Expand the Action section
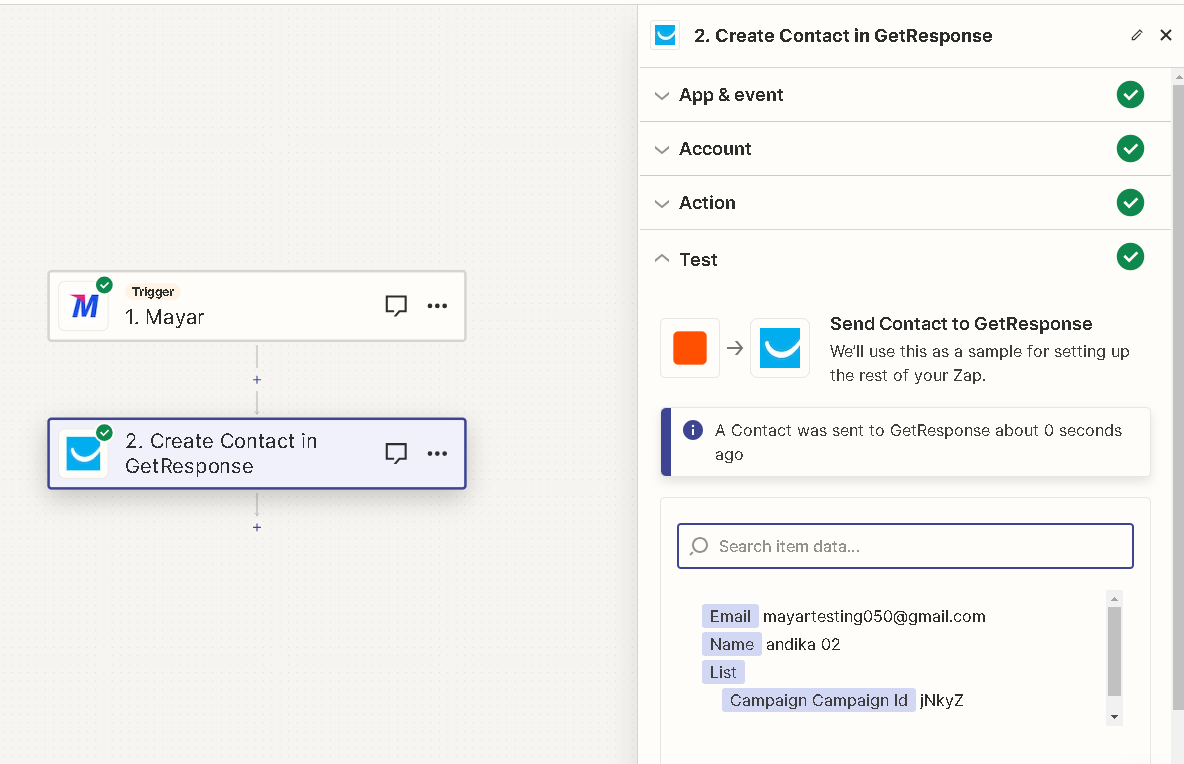Image resolution: width=1184 pixels, height=764 pixels. tap(905, 202)
